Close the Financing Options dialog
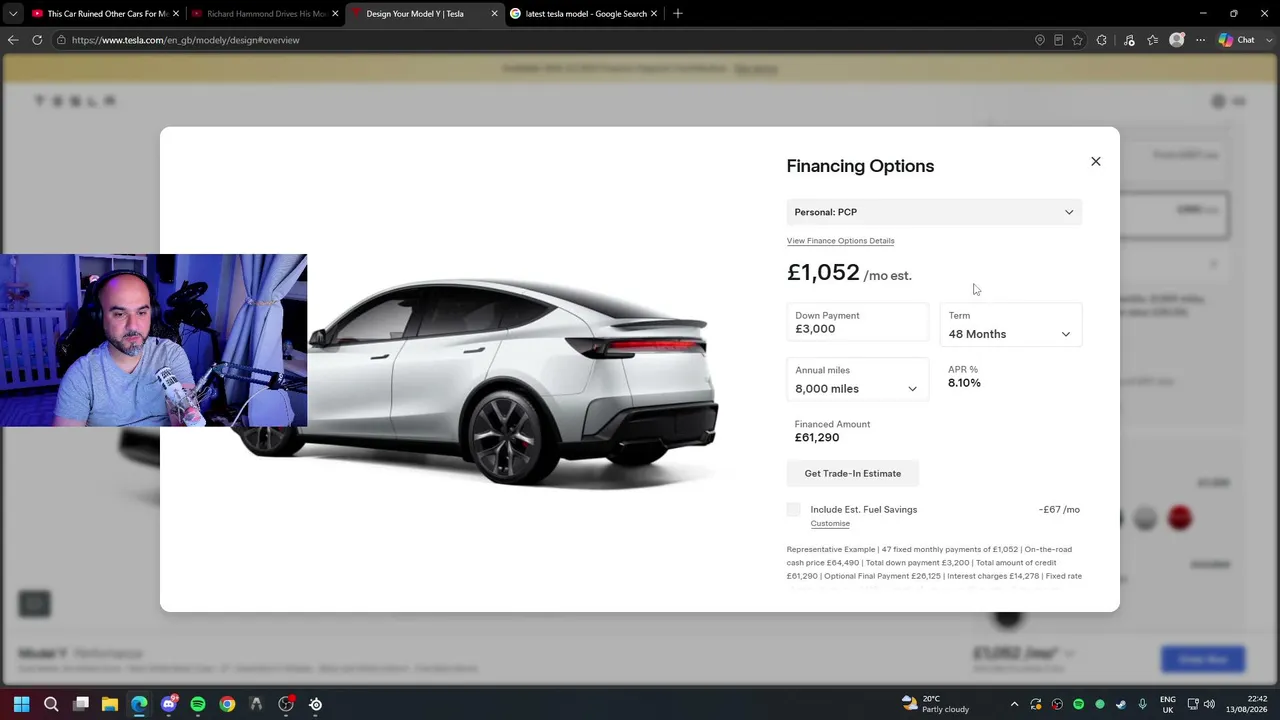 tap(1095, 161)
